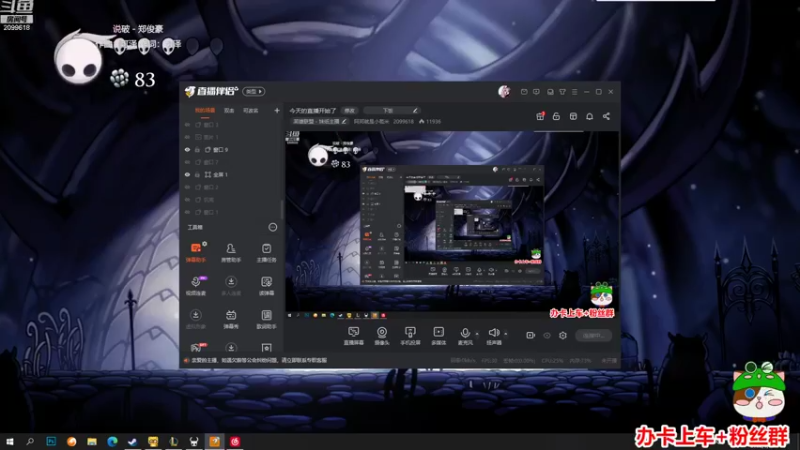Open the 弹幕助手 tool
The height and width of the screenshot is (450, 800).
[196, 252]
